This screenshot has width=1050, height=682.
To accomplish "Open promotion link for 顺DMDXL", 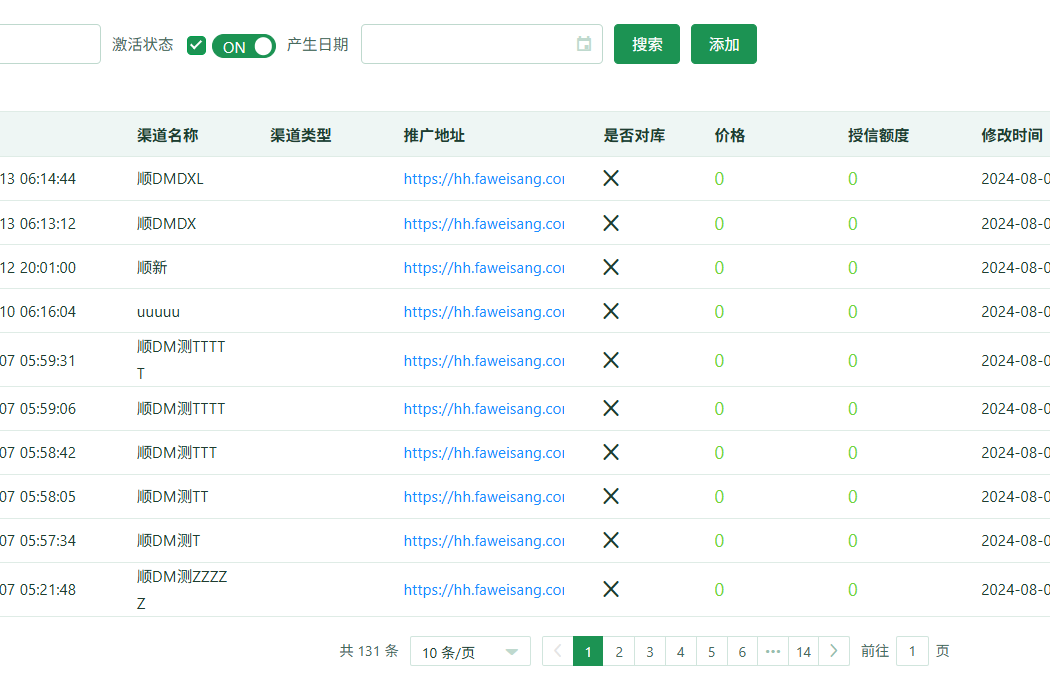I will (484, 179).
